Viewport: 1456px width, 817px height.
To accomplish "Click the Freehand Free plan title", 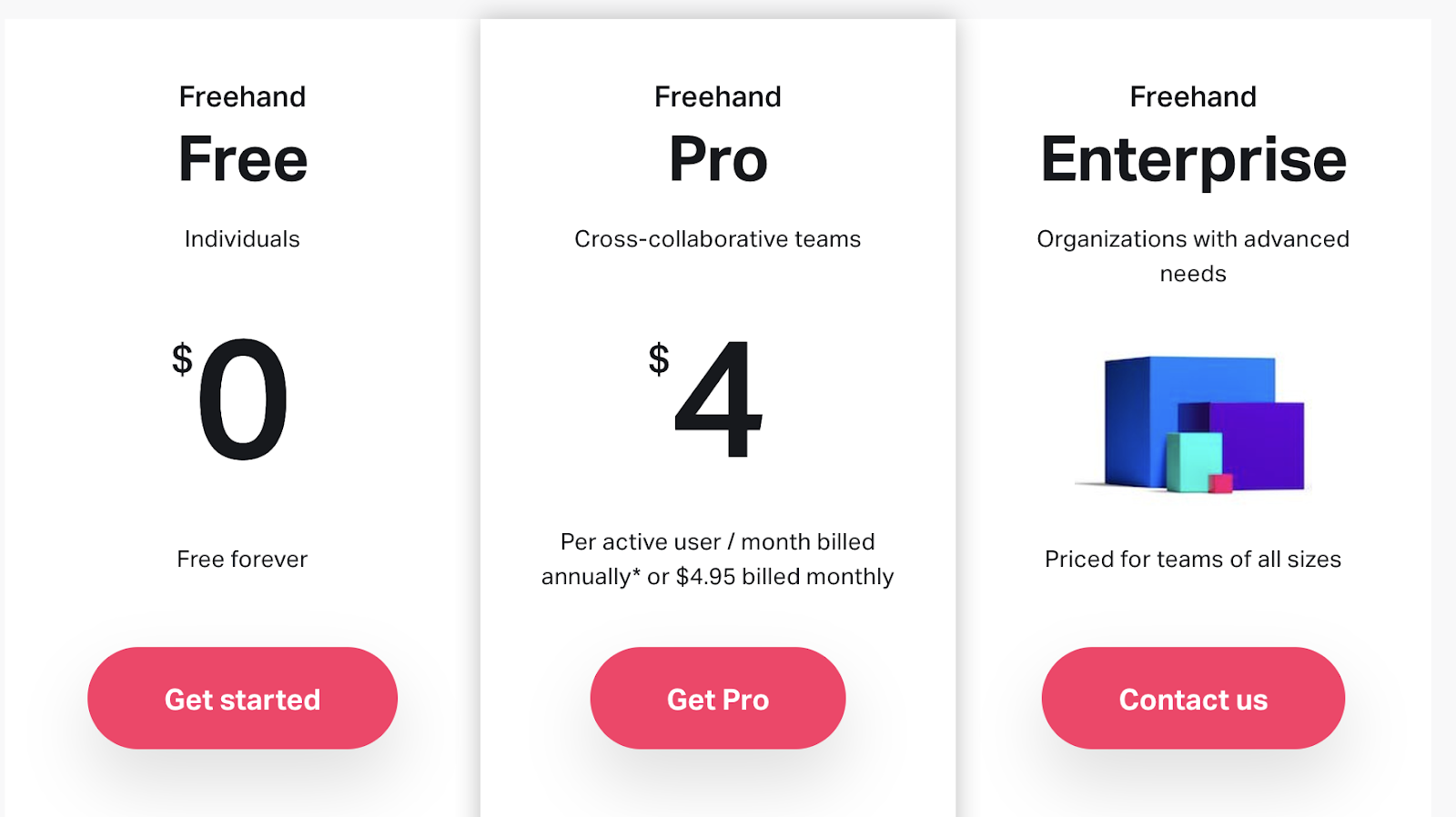I will [243, 160].
